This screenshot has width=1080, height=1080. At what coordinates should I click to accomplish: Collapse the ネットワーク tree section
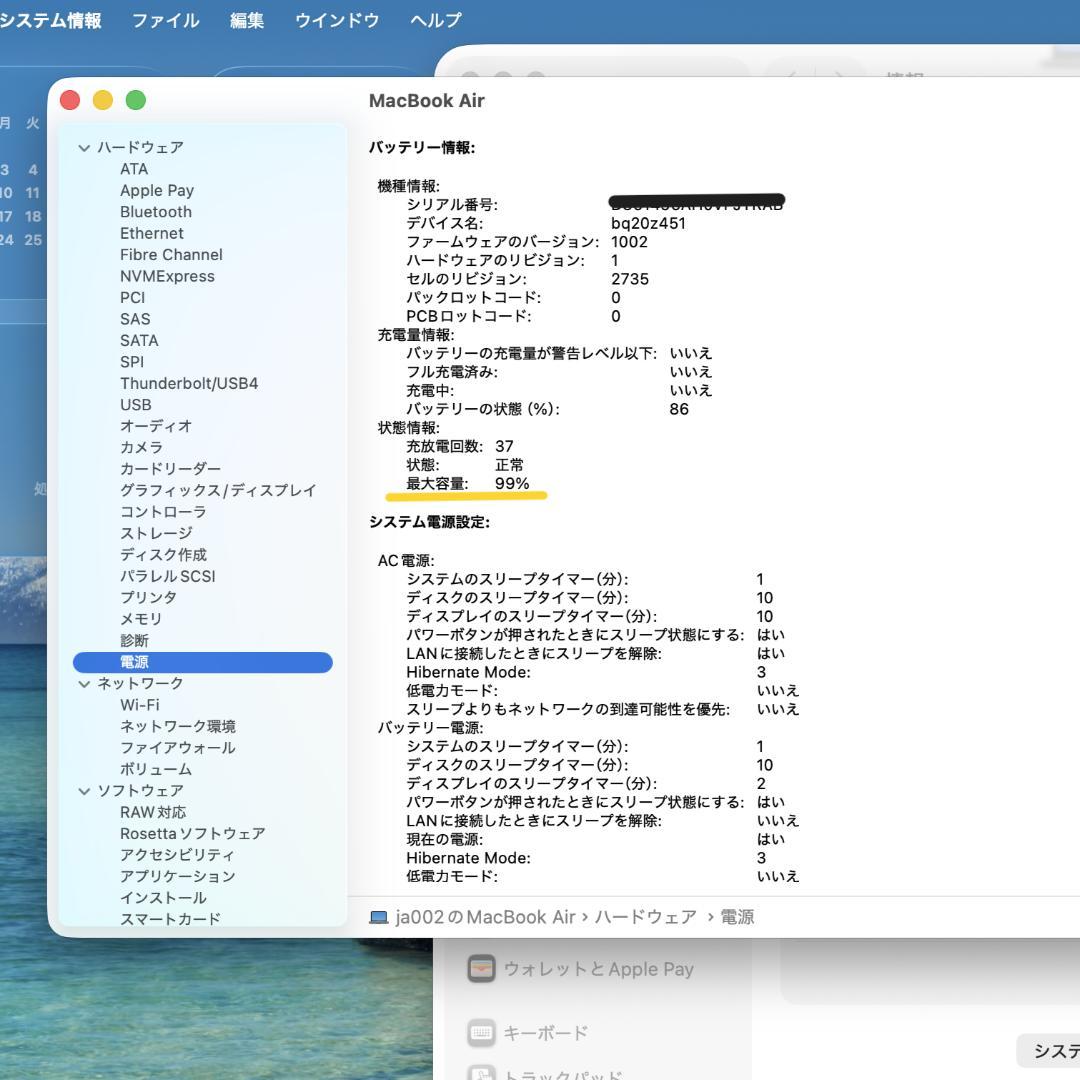pyautogui.click(x=84, y=684)
